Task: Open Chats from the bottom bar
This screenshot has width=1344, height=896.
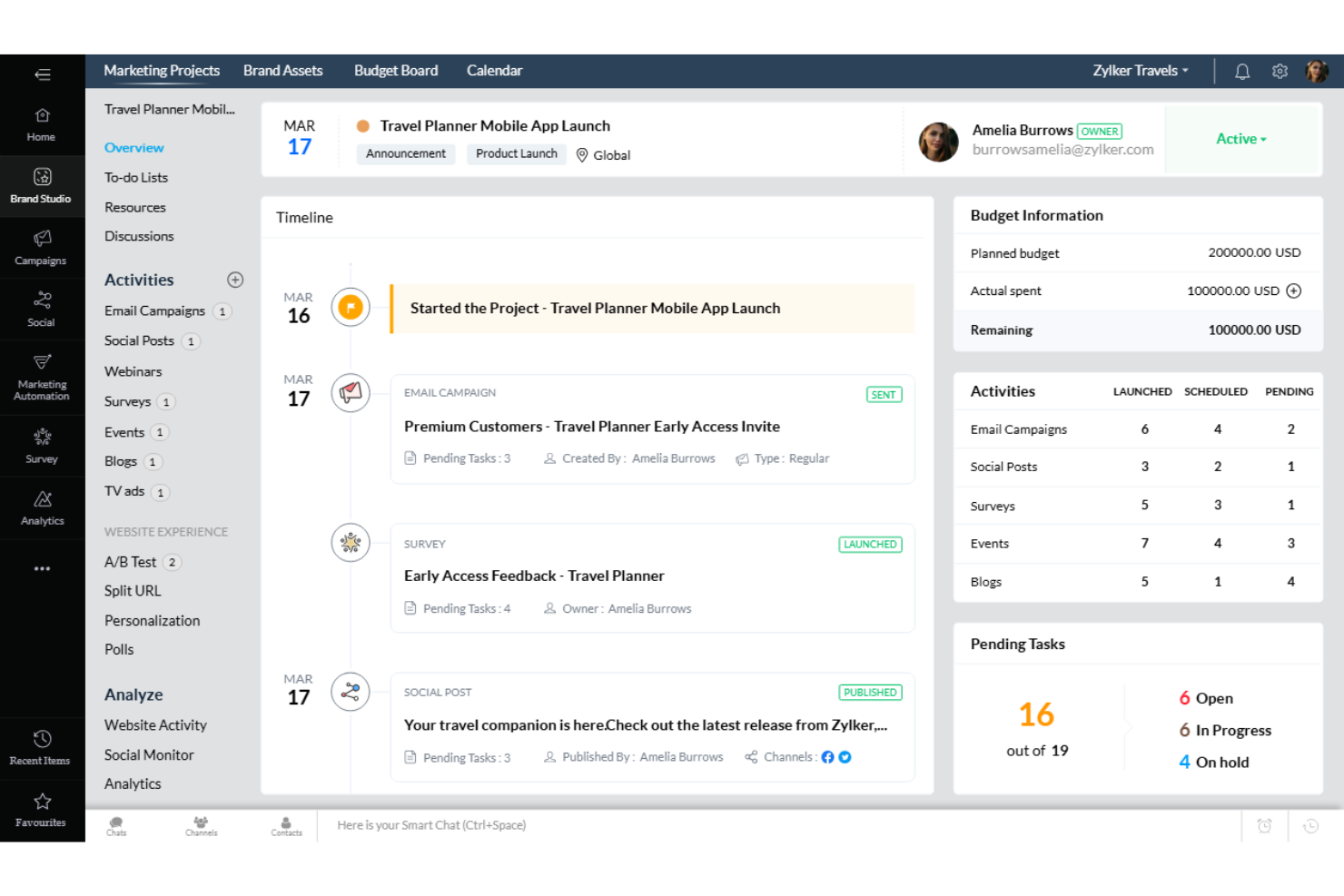Action: pos(116,824)
